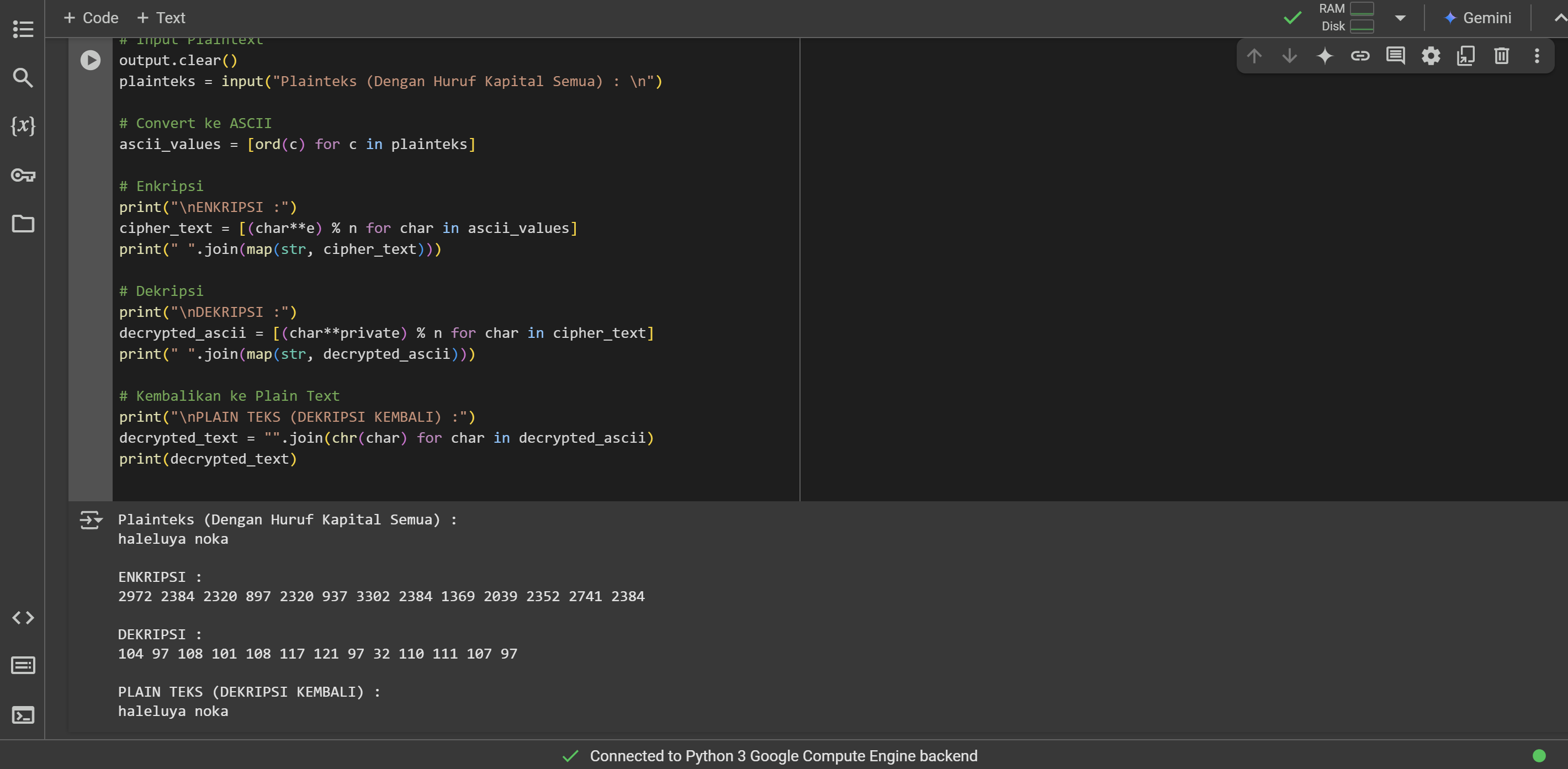Image resolution: width=1568 pixels, height=769 pixels.
Task: Collapse the header with the chevron
Action: point(1560,18)
